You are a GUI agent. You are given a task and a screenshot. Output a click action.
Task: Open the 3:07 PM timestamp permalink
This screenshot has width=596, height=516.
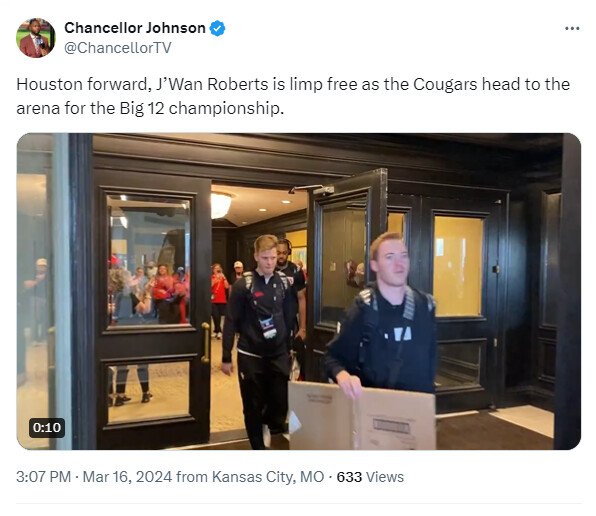point(44,477)
